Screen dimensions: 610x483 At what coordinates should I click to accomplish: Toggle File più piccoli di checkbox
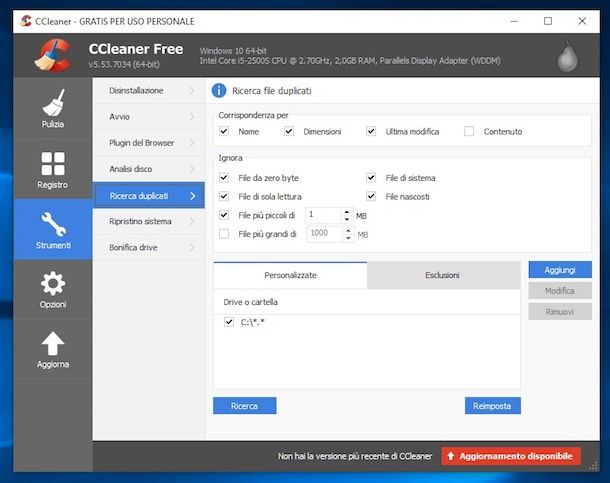(224, 215)
